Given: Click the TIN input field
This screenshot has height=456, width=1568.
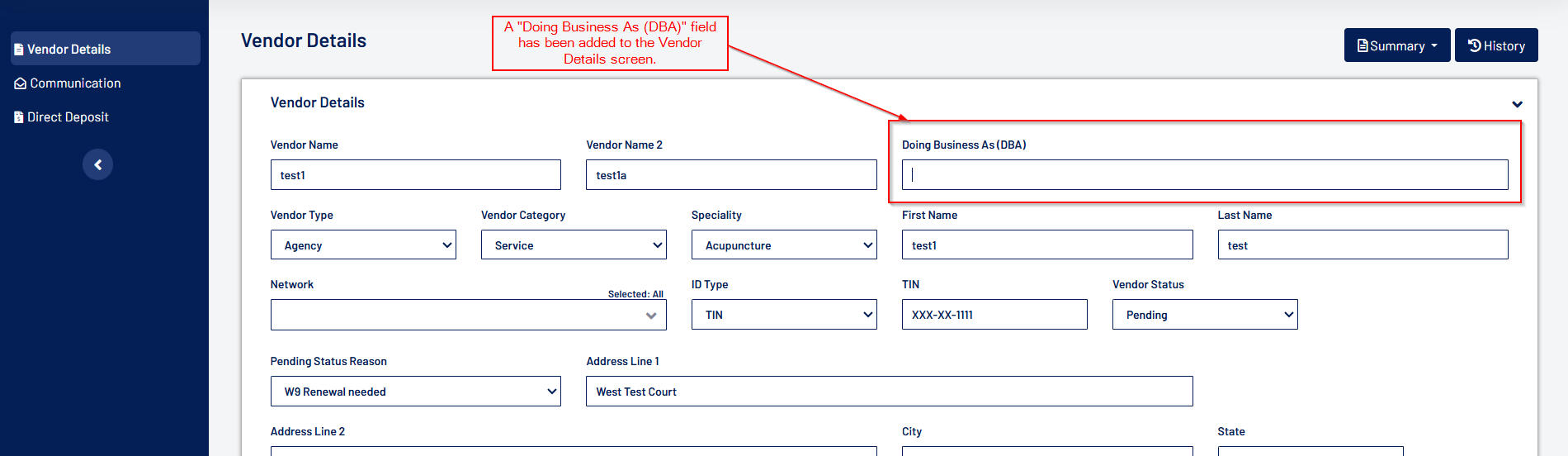Looking at the screenshot, I should click(x=994, y=315).
